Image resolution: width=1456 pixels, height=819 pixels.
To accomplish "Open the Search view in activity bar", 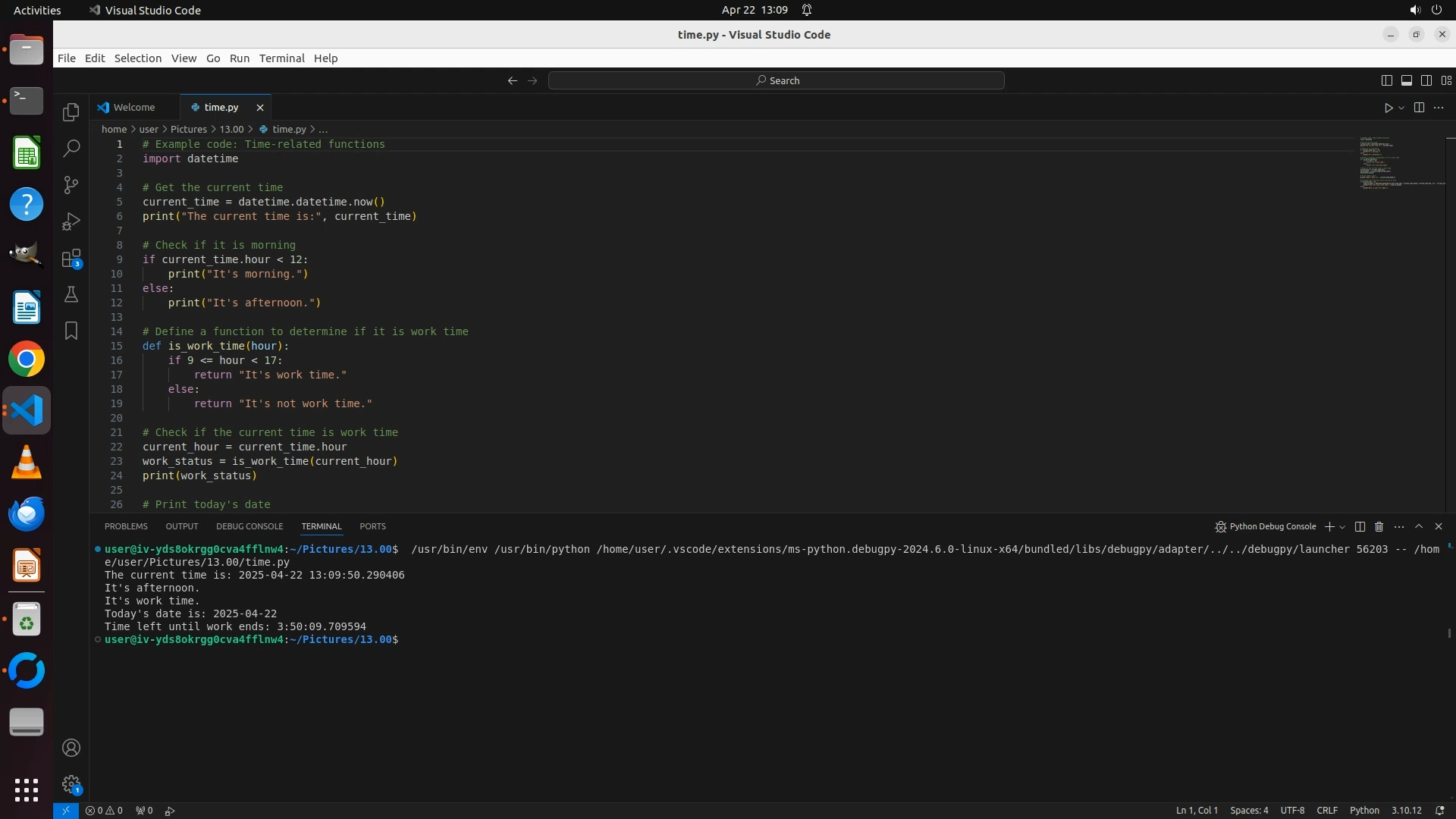I will click(71, 148).
